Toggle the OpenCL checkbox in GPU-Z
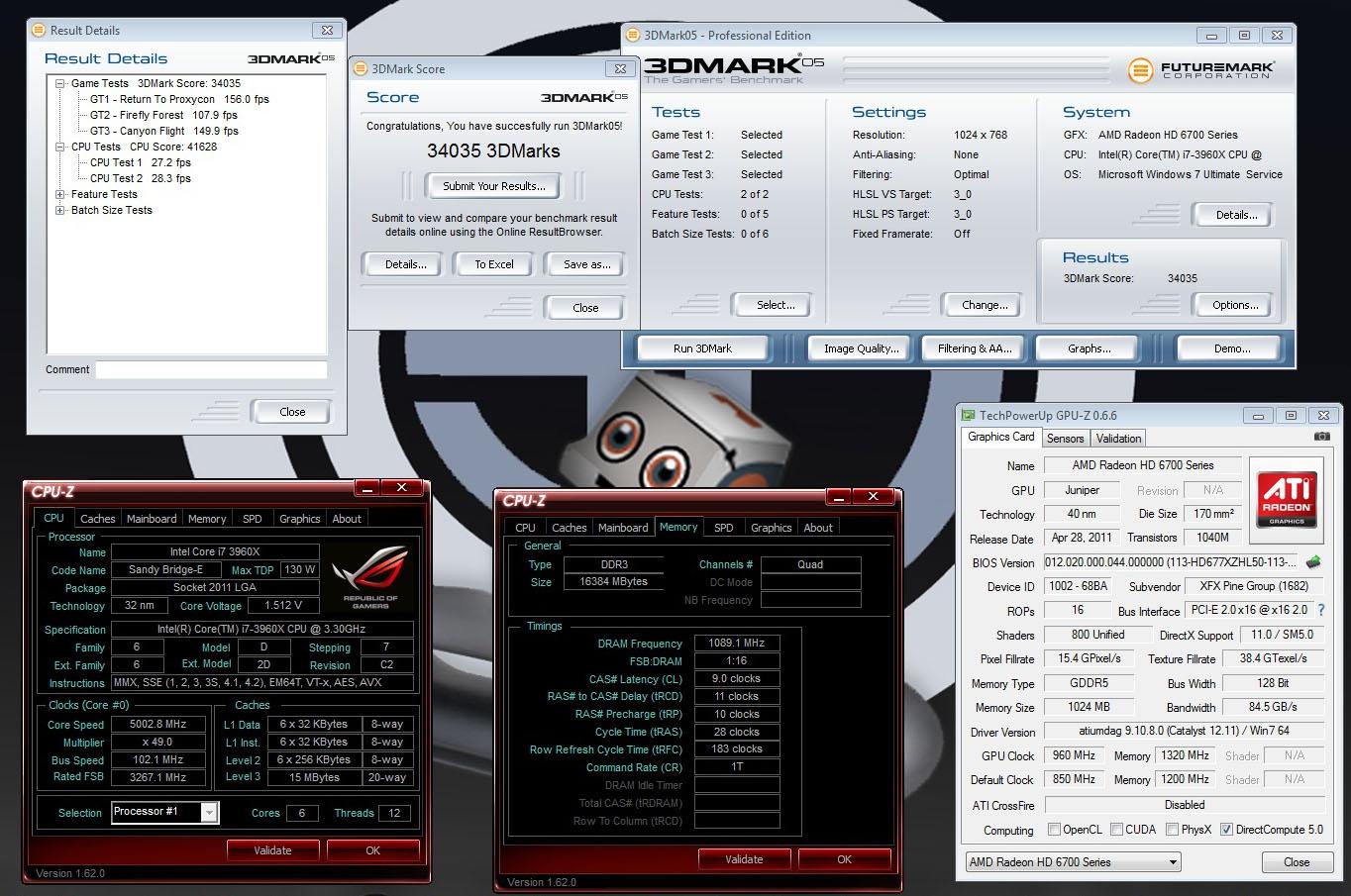Viewport: 1351px width, 896px height. coord(1054,830)
